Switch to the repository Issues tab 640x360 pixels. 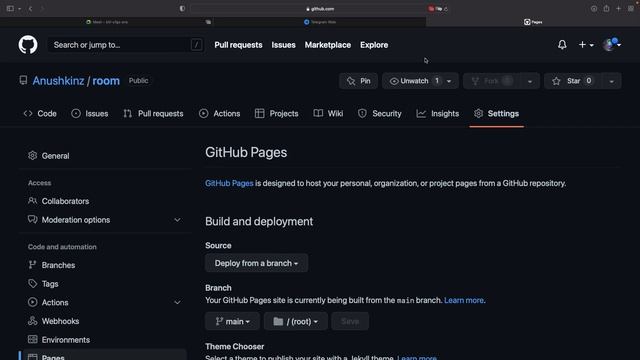pos(90,113)
